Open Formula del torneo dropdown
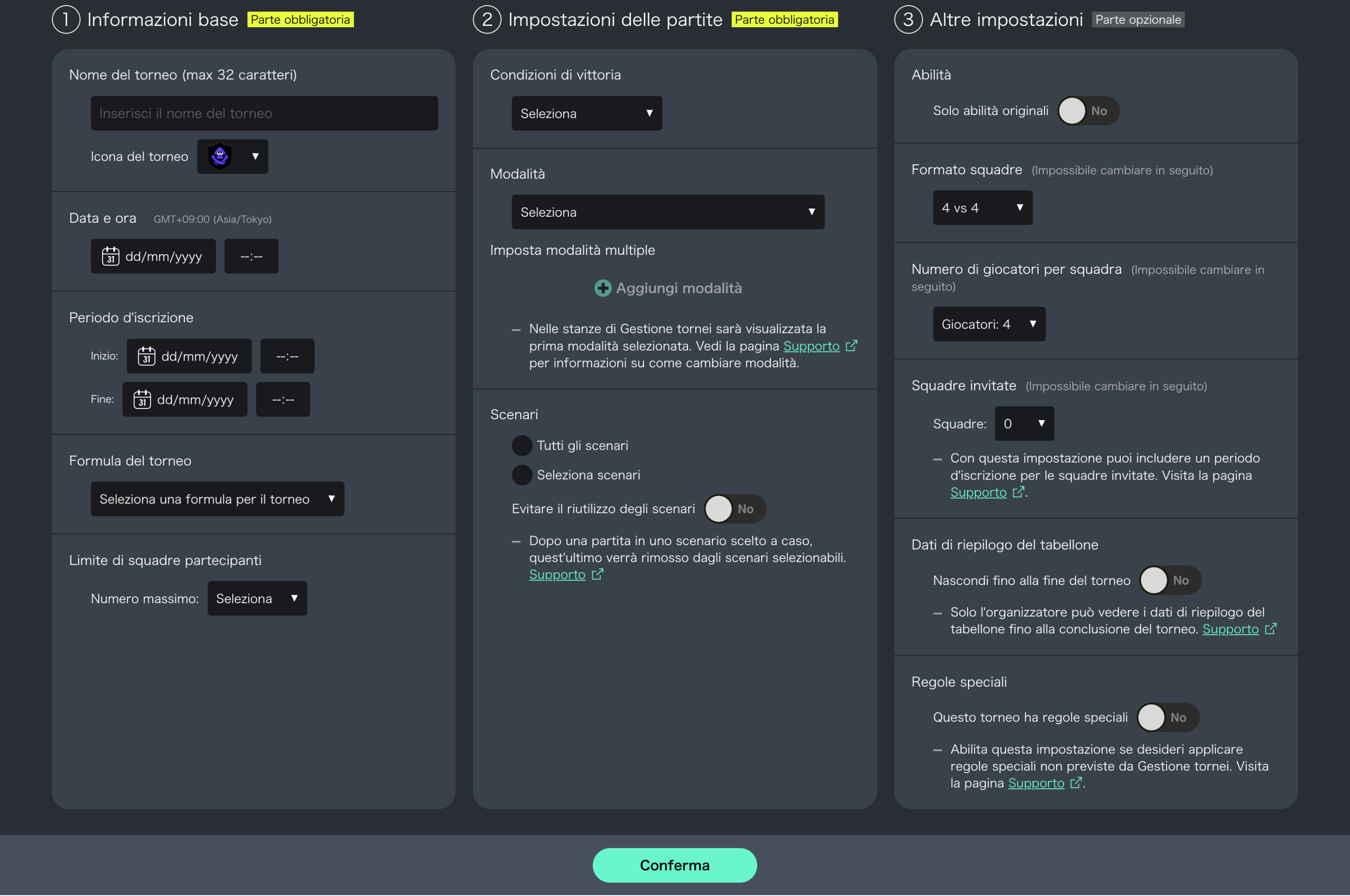This screenshot has height=896, width=1350. 217,499
